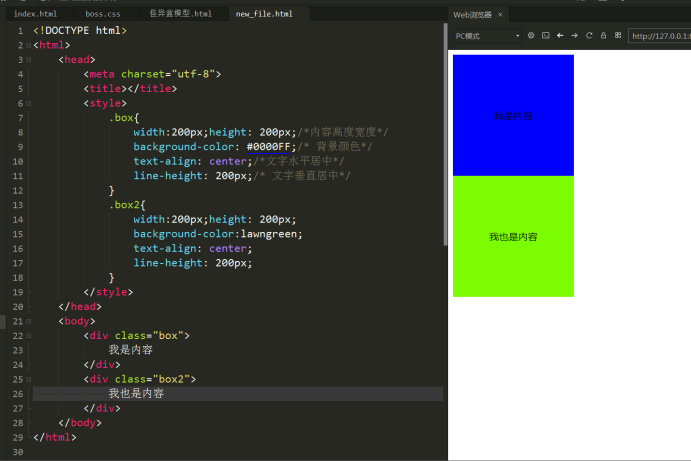Select the new_file.html tab
The image size is (691, 461).
point(264,14)
